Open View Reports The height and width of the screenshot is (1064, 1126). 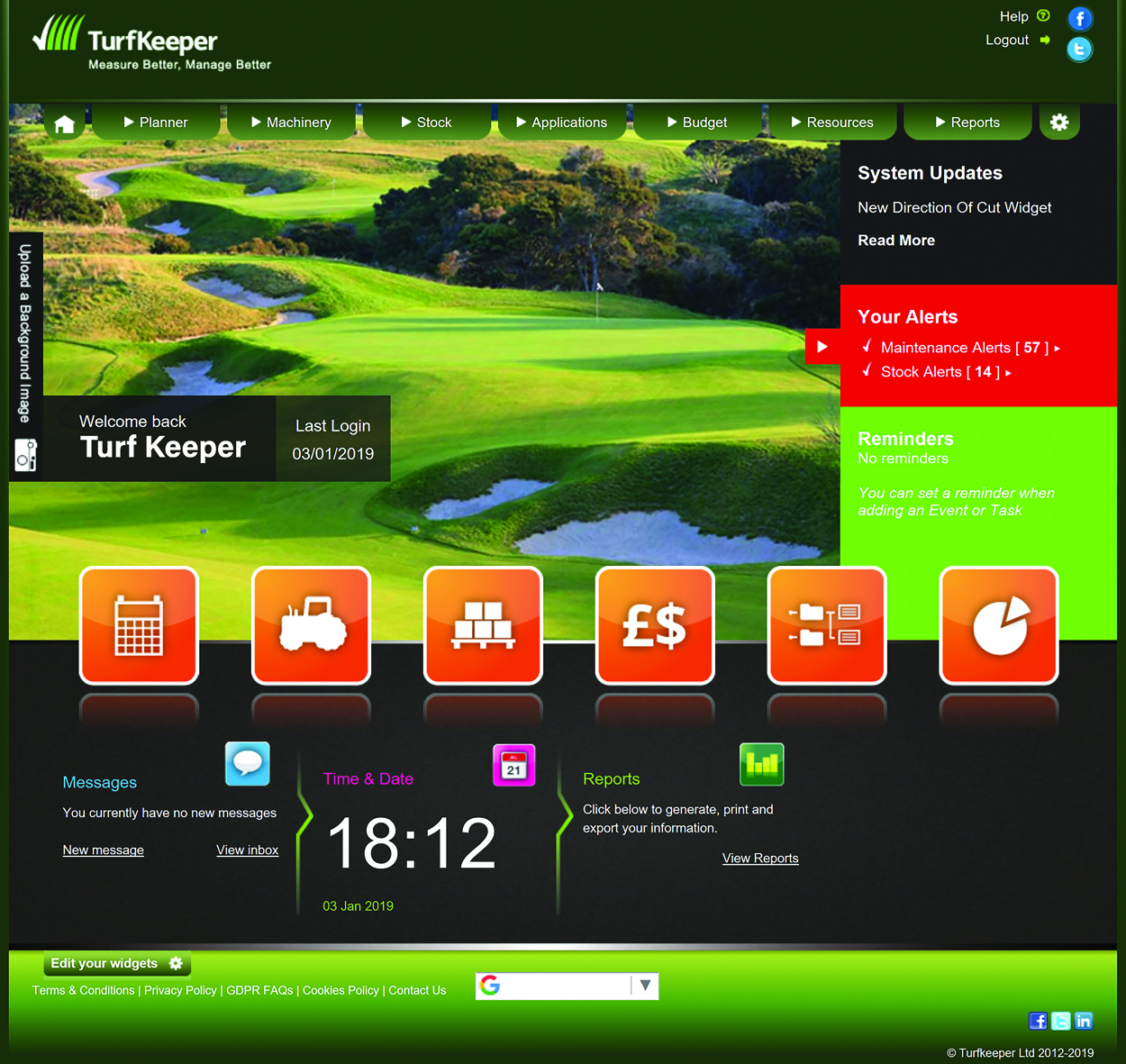click(760, 858)
